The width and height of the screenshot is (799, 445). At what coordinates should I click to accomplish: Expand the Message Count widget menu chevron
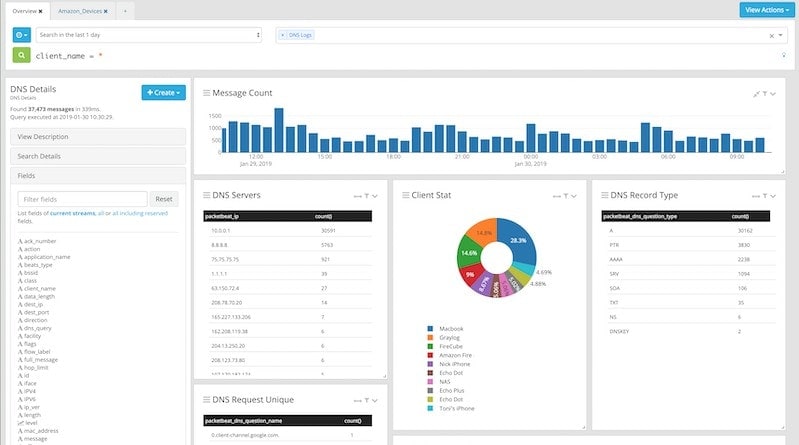(773, 94)
